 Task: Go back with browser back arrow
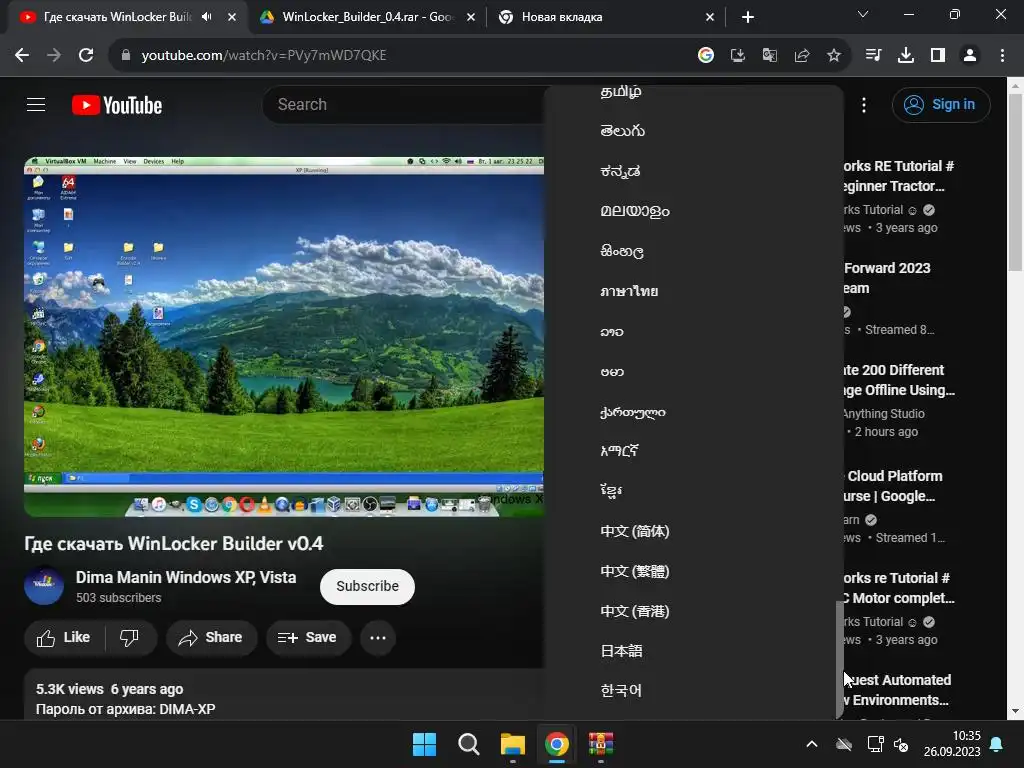click(x=22, y=56)
